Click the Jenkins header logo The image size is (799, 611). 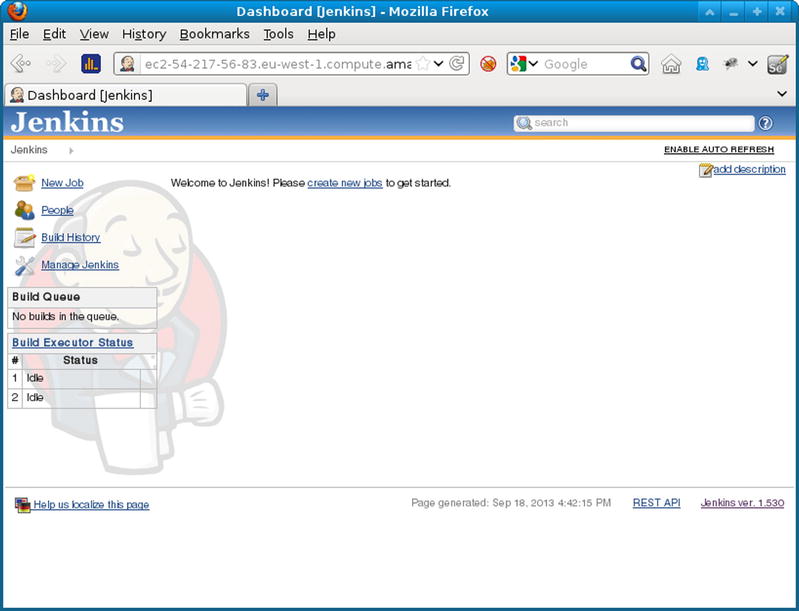point(67,122)
